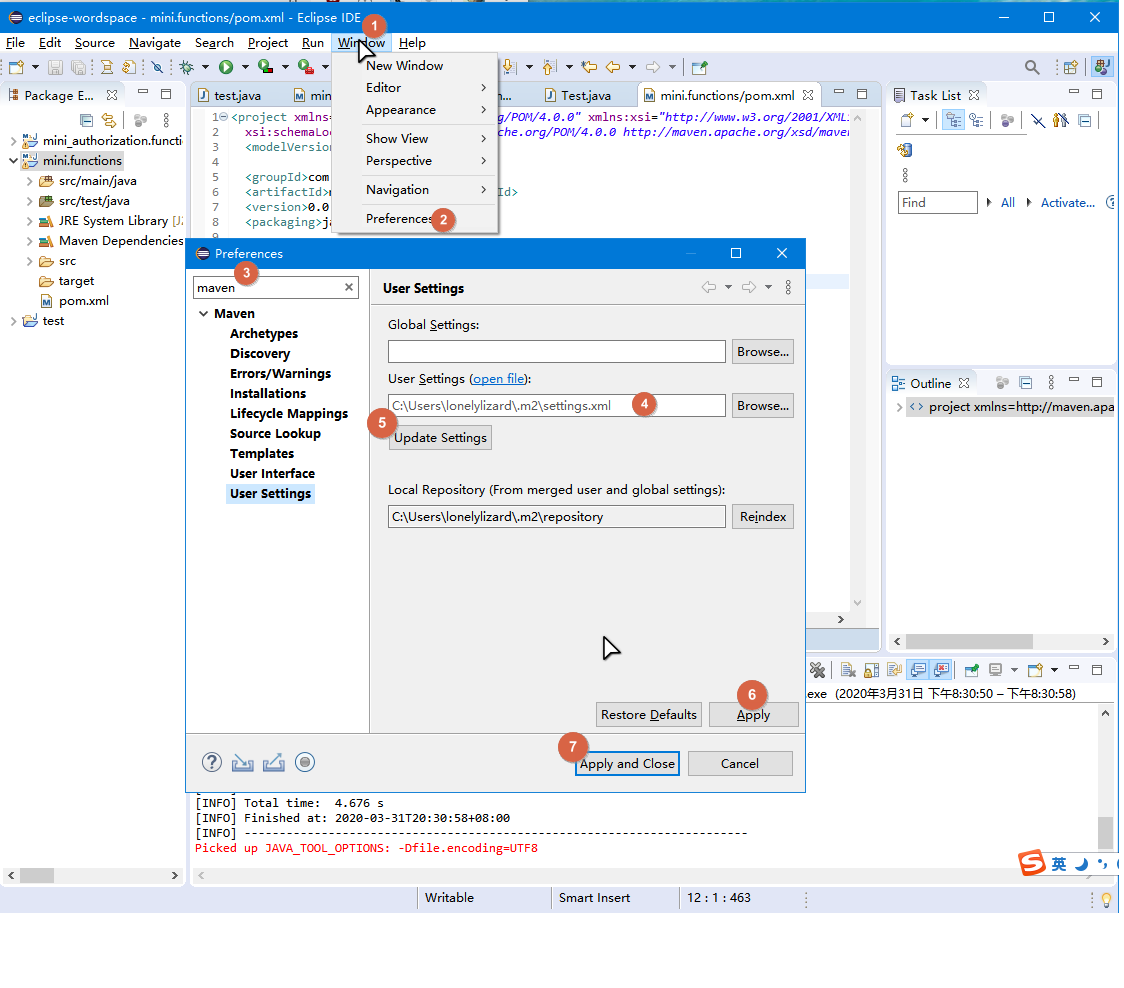
Task: Click the export preferences icon in dialog
Action: point(274,762)
